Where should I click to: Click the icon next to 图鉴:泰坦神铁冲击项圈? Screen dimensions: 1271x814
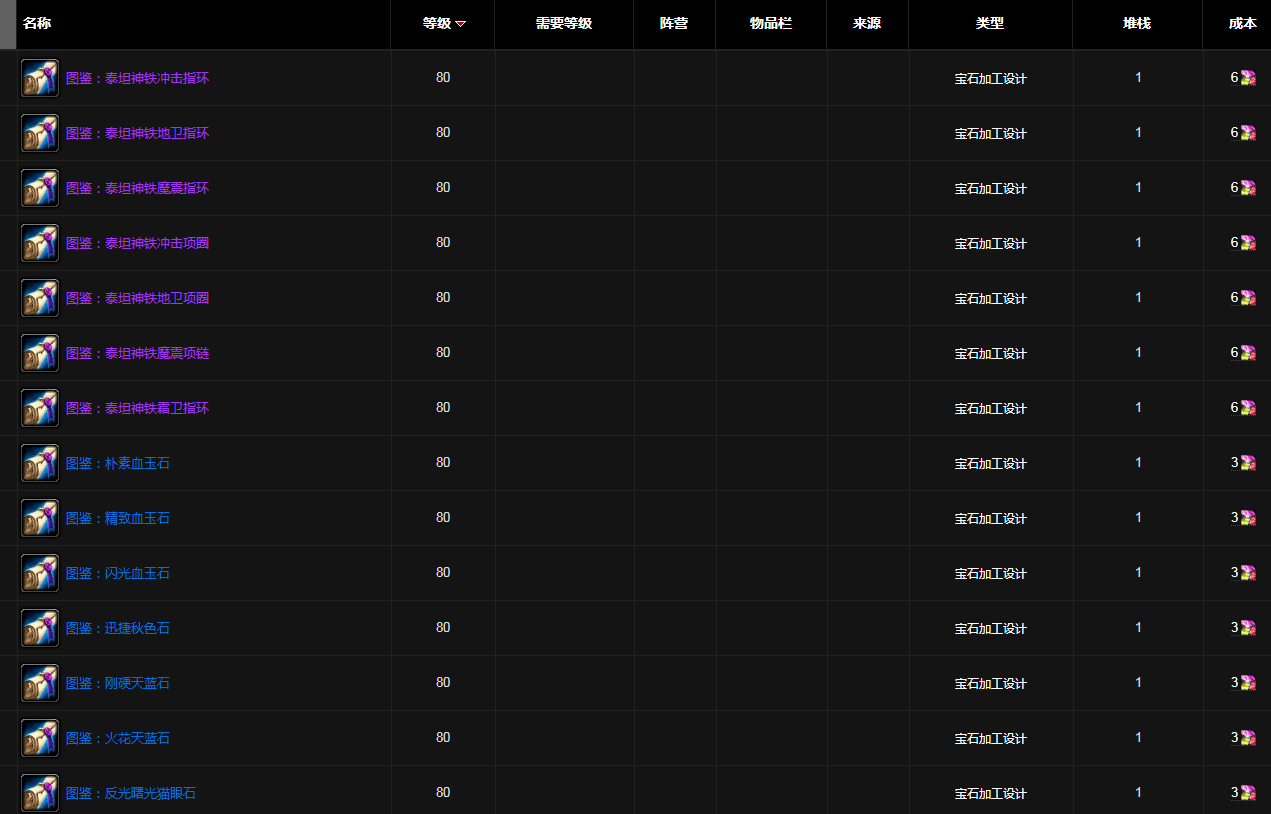point(40,243)
